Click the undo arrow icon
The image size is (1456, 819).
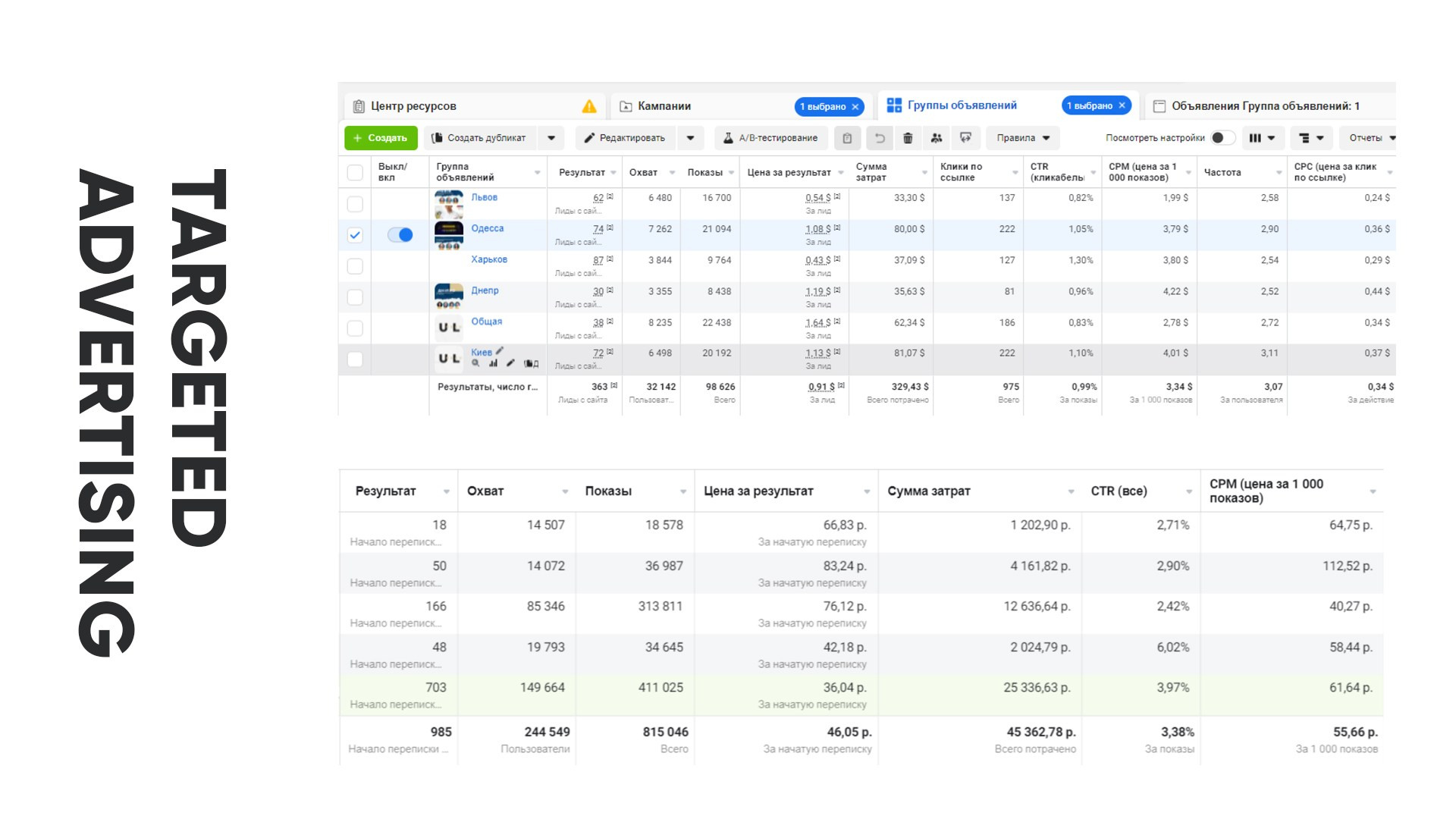pos(879,138)
